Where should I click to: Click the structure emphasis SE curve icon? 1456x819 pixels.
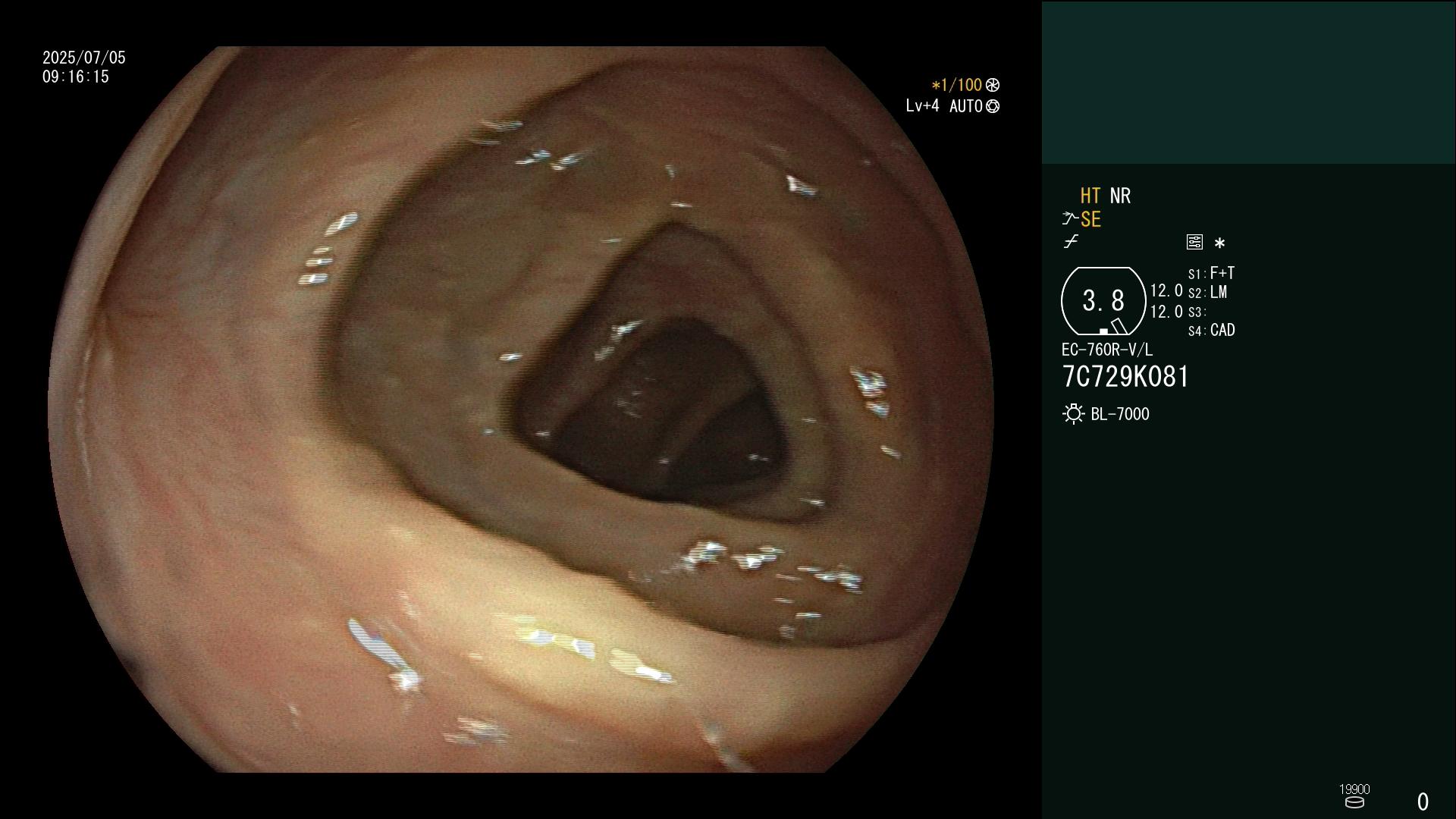1070,219
